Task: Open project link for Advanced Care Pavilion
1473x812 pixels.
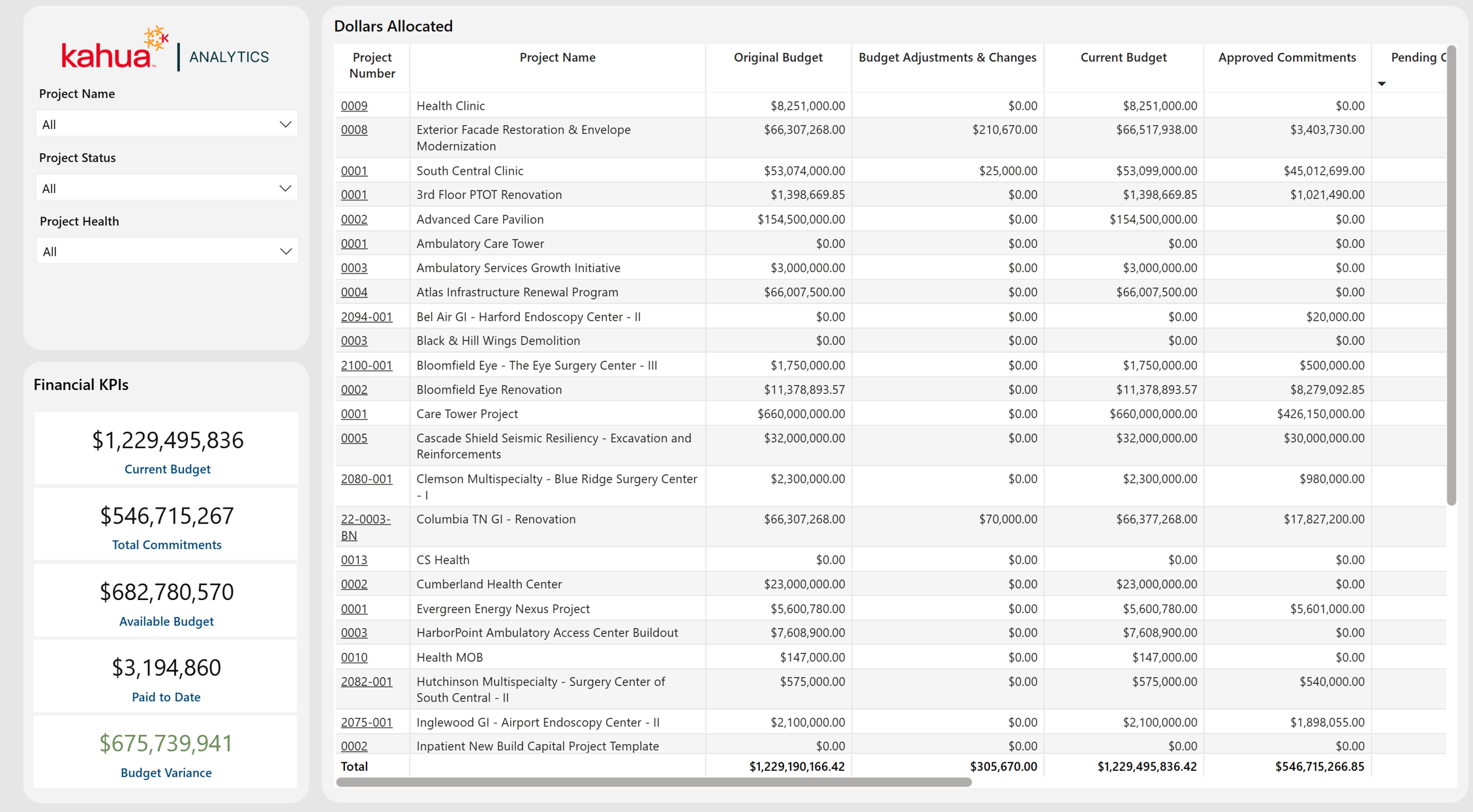Action: pyautogui.click(x=354, y=220)
